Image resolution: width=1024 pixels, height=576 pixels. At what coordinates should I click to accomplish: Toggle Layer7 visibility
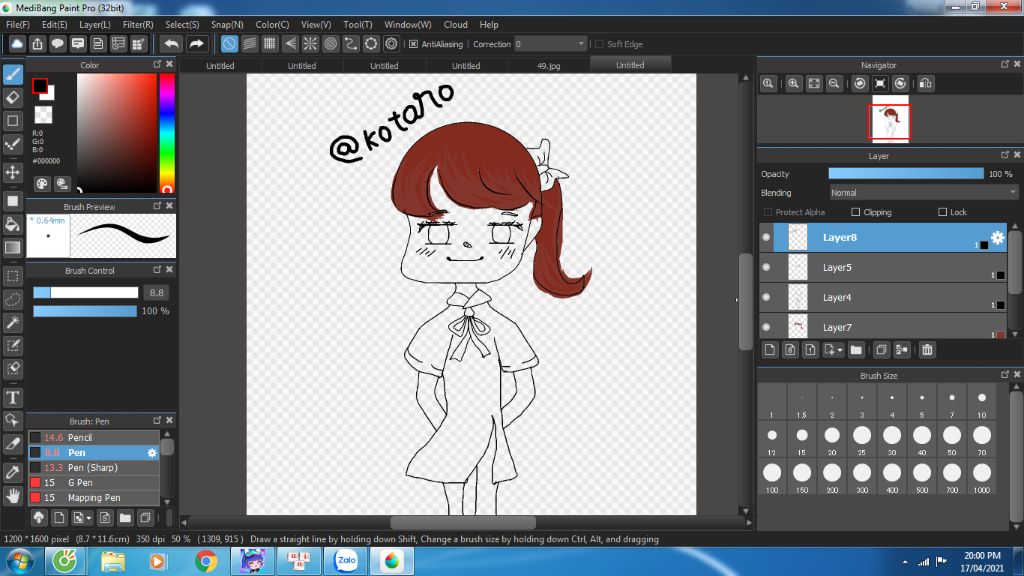[766, 327]
